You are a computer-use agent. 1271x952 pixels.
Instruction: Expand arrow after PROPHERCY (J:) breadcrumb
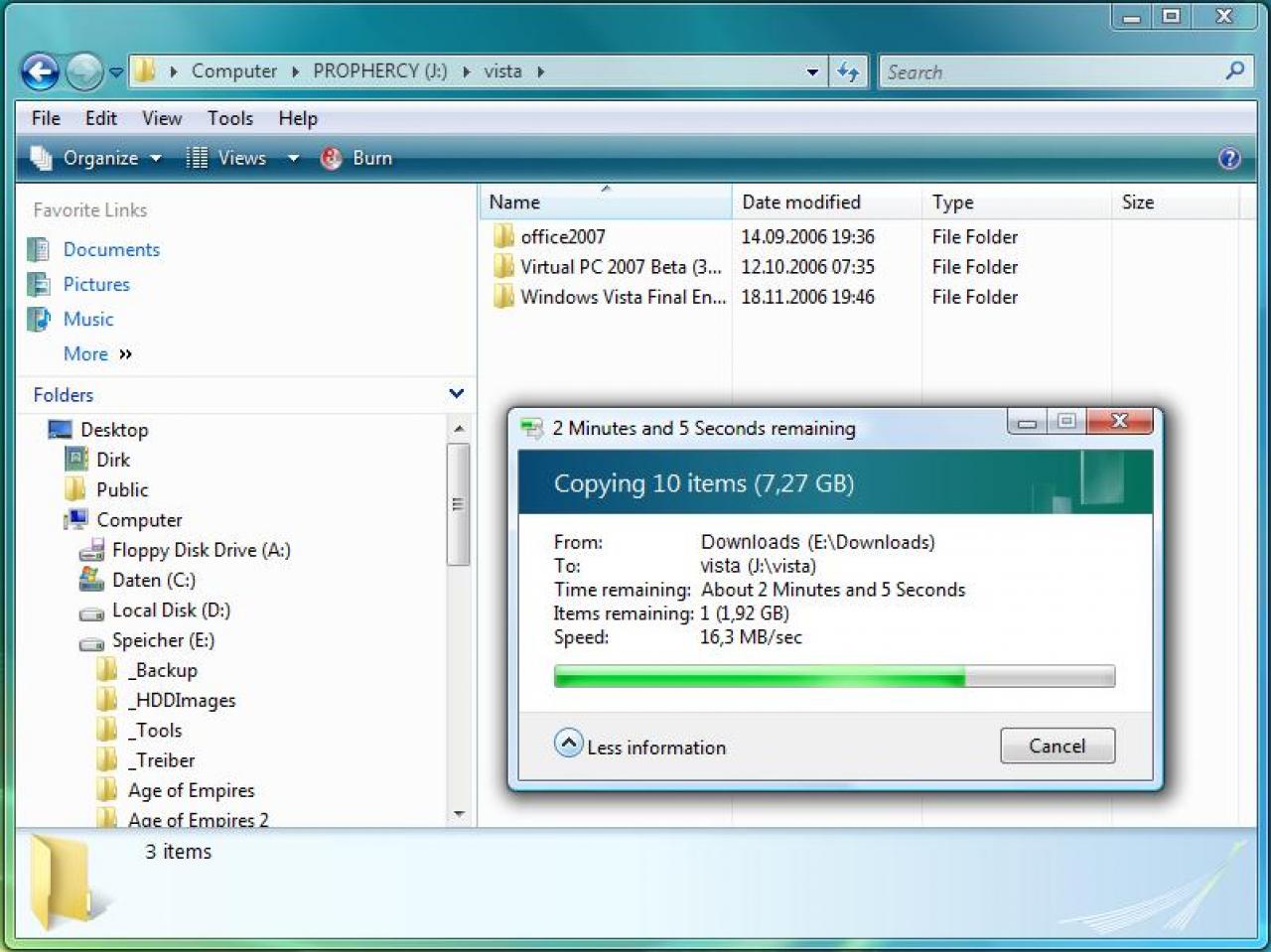click(466, 71)
